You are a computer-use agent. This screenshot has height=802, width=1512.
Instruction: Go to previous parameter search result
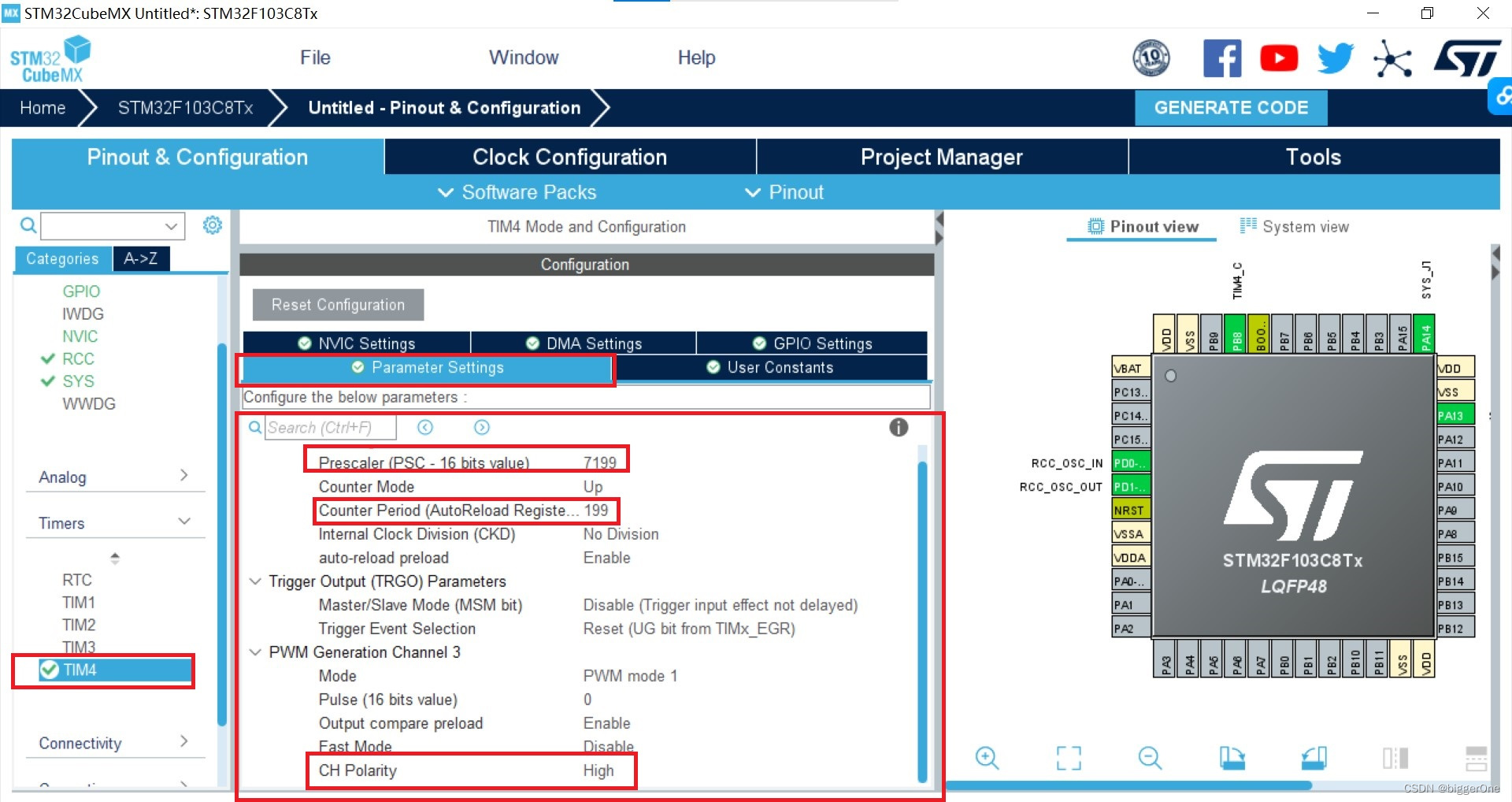click(x=425, y=427)
